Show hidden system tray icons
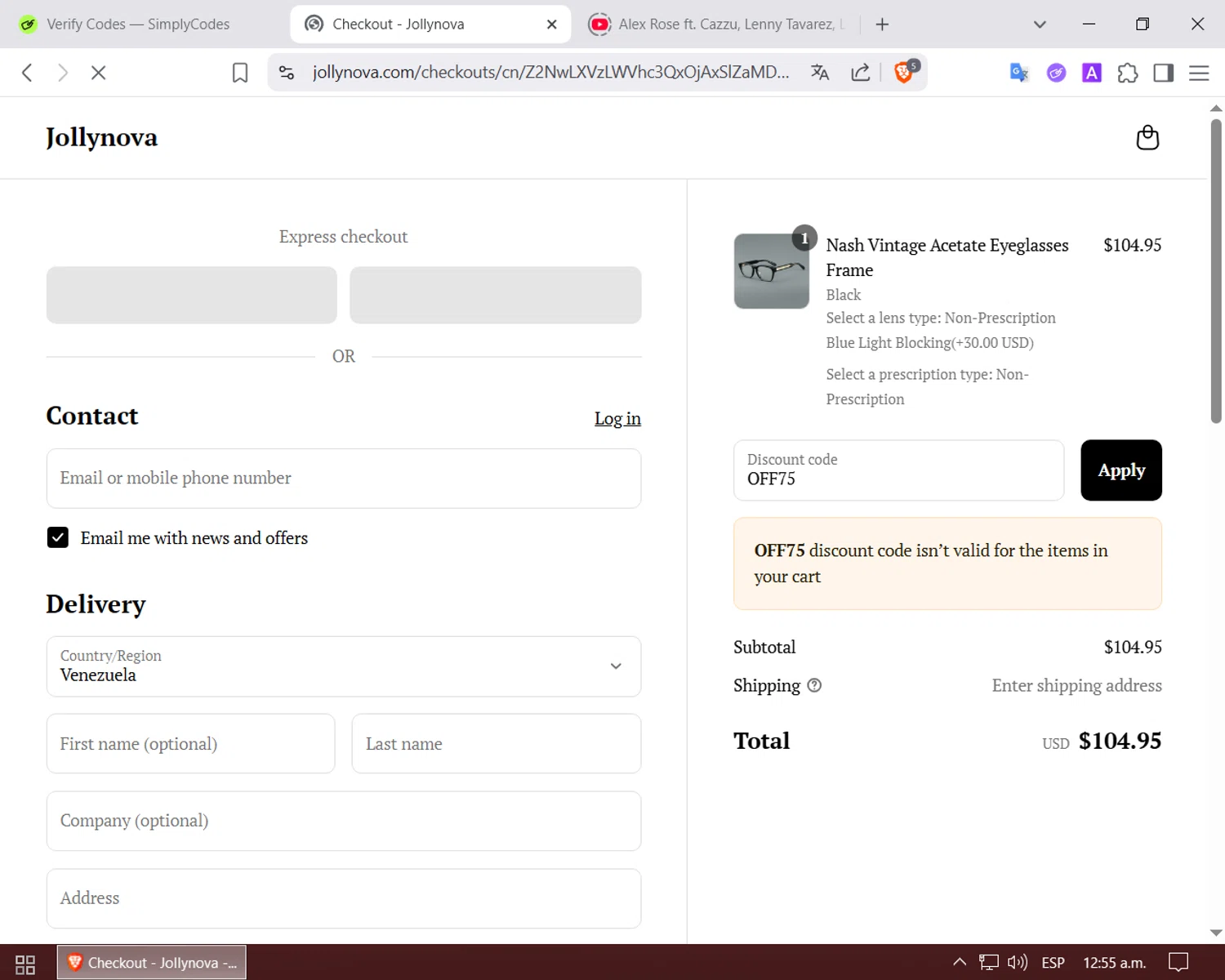This screenshot has width=1225, height=980. point(960,962)
